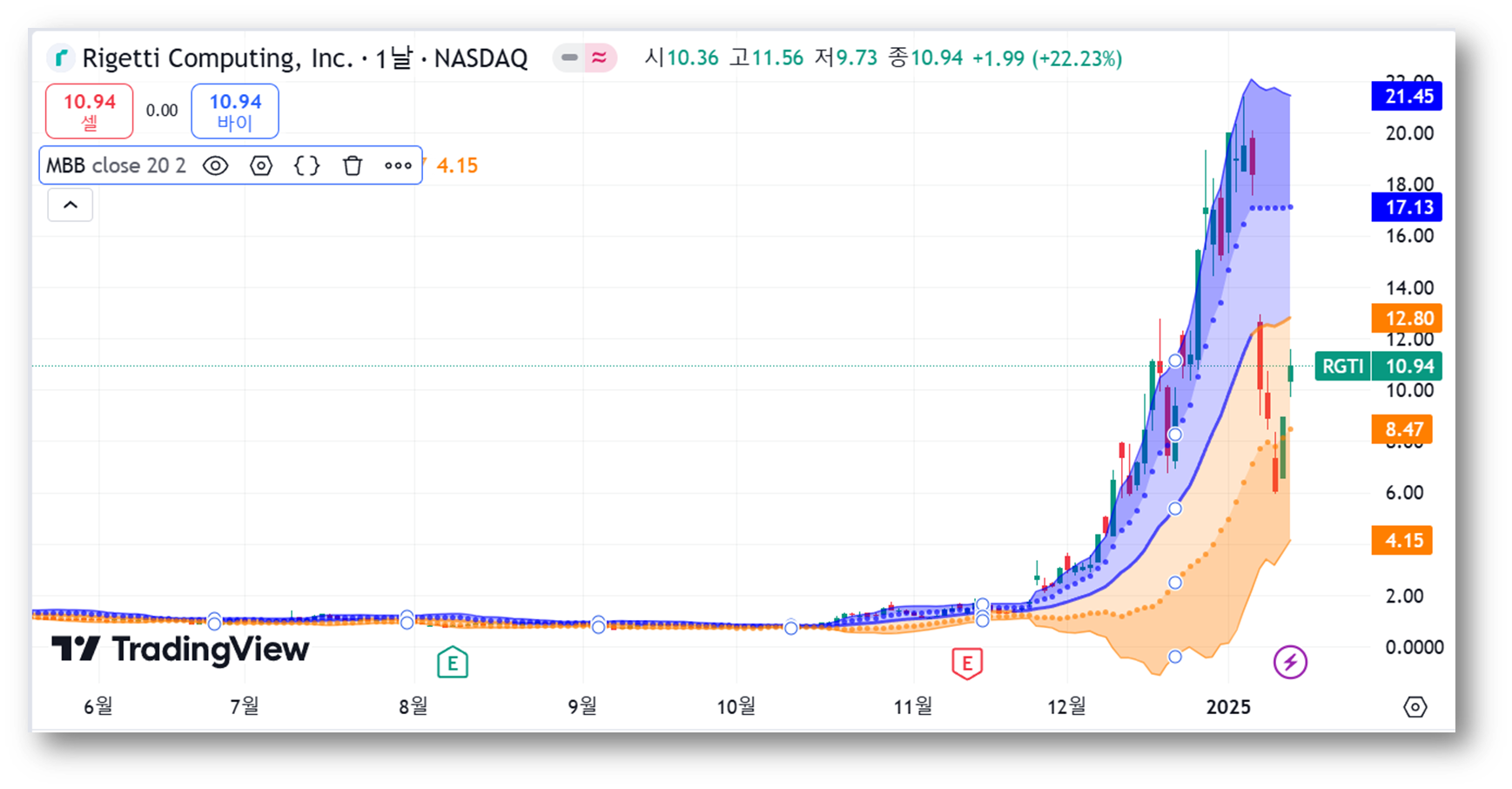Click the 10월 date axis label
1512x789 pixels.
click(x=736, y=706)
